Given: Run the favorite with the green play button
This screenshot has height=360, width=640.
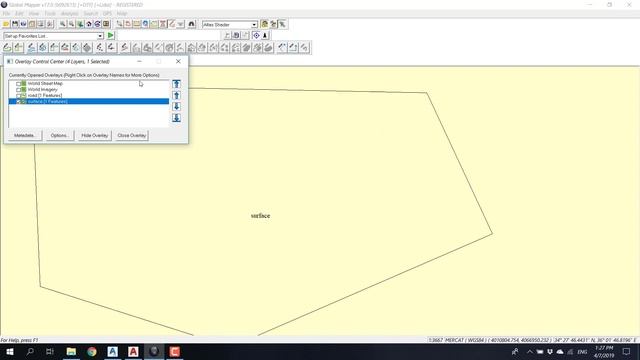Looking at the screenshot, I should click(x=111, y=36).
